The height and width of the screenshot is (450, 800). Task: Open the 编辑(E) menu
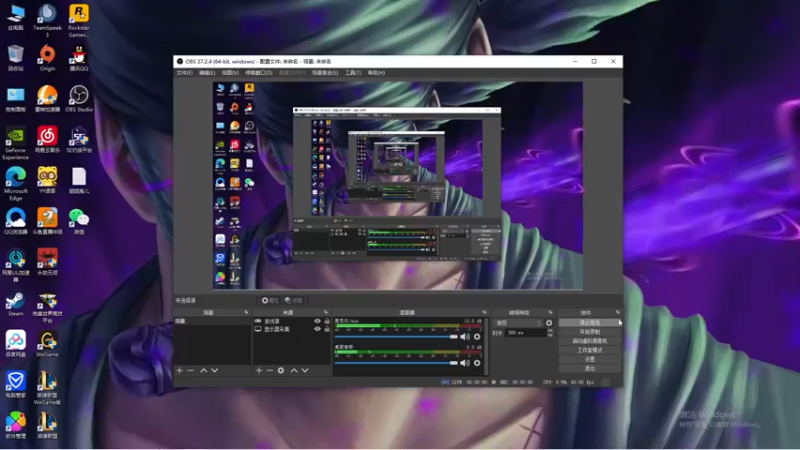207,73
